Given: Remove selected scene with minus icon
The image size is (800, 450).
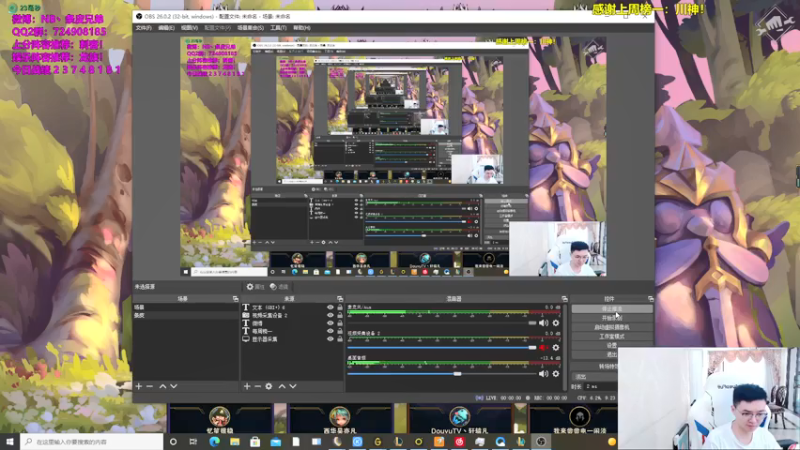Looking at the screenshot, I should click(x=149, y=386).
